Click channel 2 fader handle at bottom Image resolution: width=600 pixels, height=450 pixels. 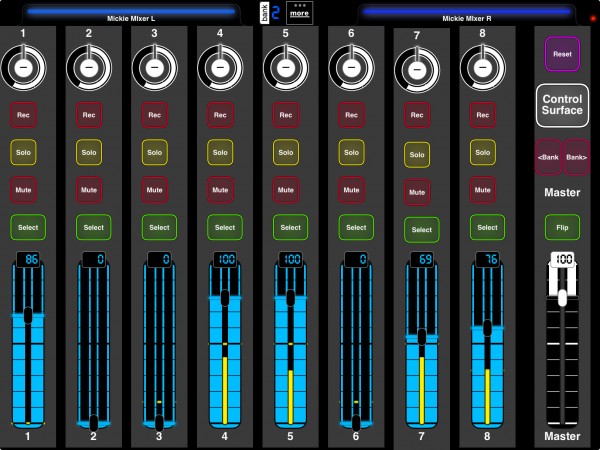[93, 423]
